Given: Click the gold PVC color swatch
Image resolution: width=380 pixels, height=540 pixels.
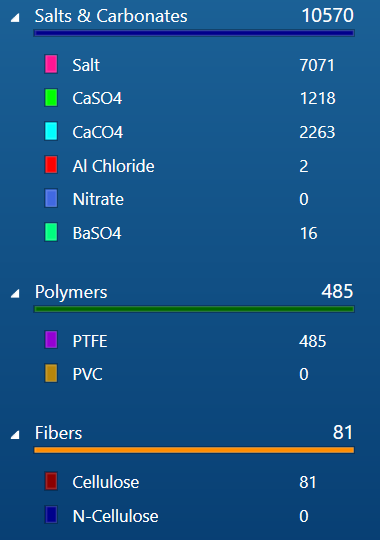Looking at the screenshot, I should click(51, 373).
